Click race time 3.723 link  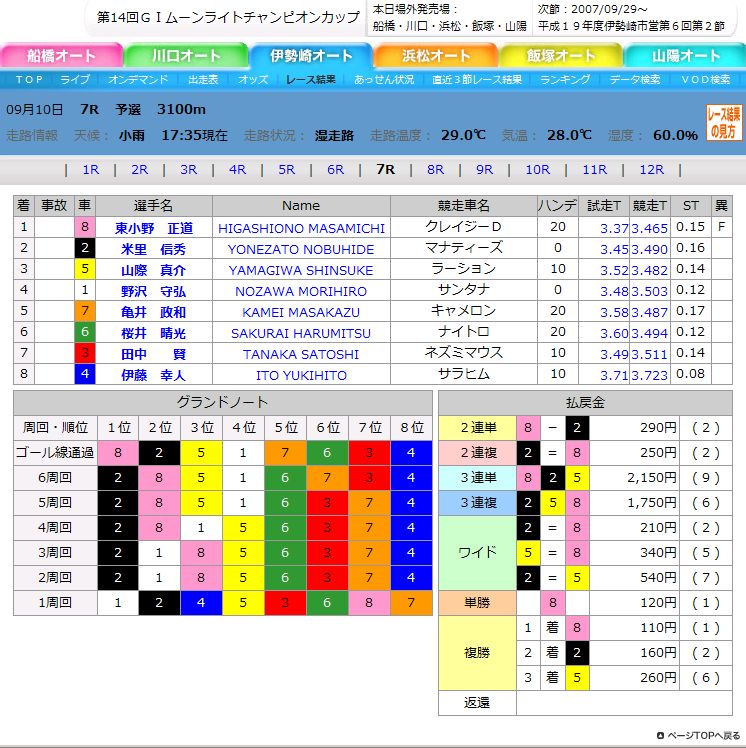pos(650,375)
